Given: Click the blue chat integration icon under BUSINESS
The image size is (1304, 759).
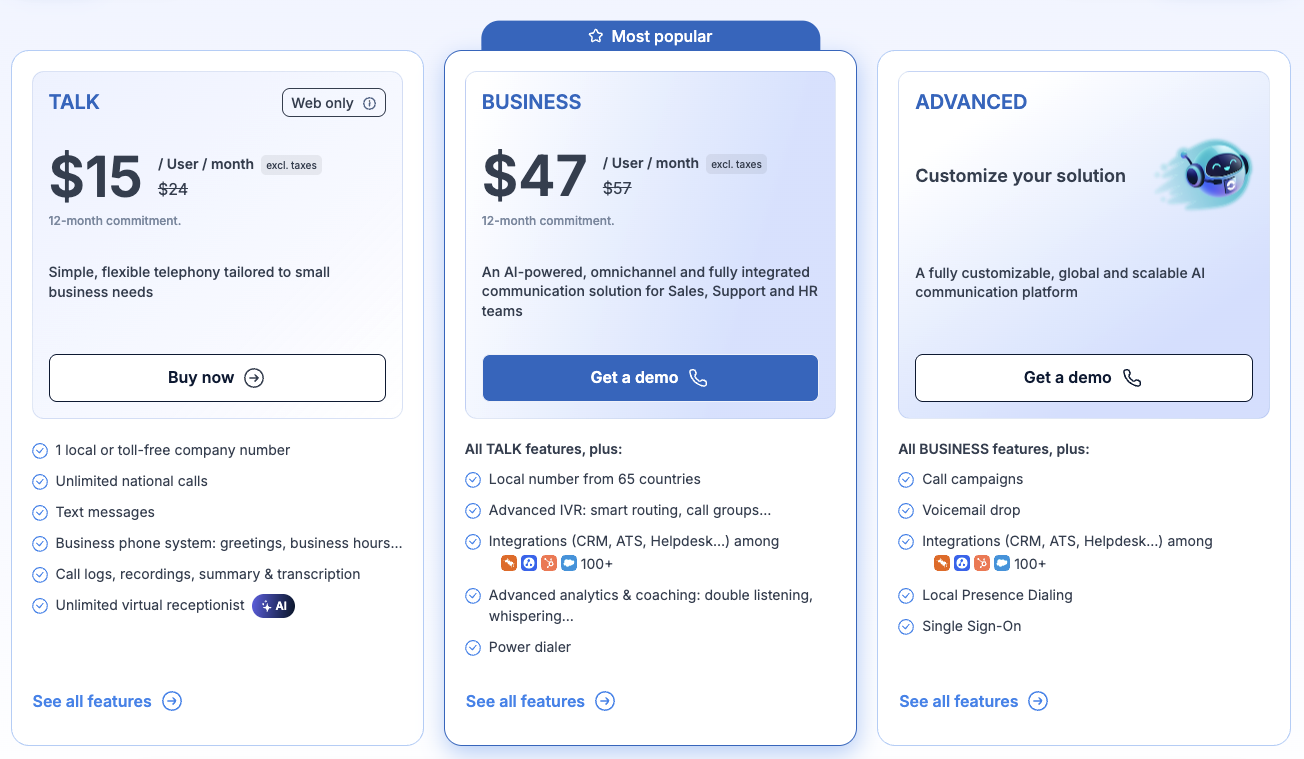Looking at the screenshot, I should pyautogui.click(x=569, y=563).
